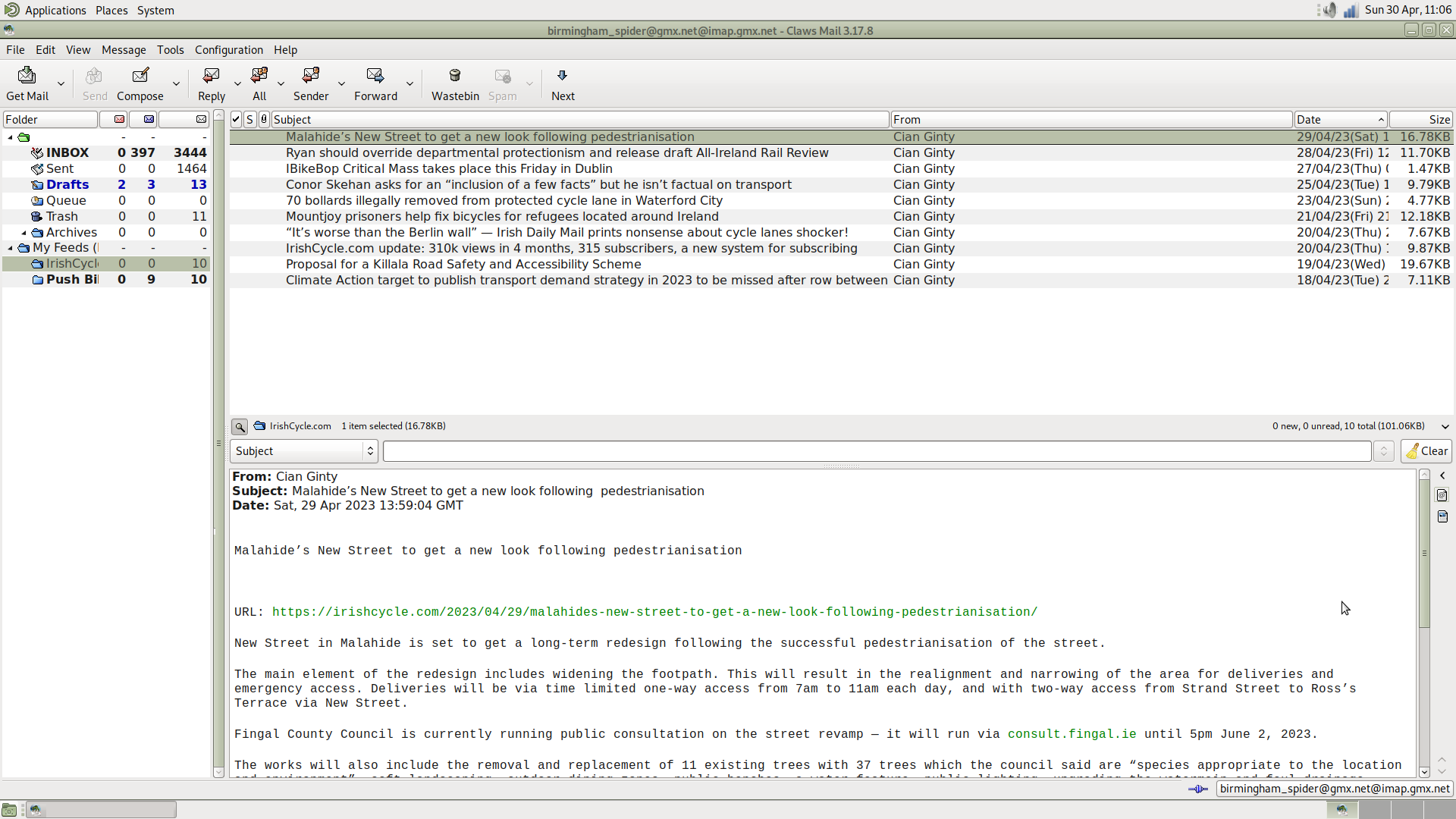Sort messages by the S status column
1456x819 pixels.
[250, 119]
